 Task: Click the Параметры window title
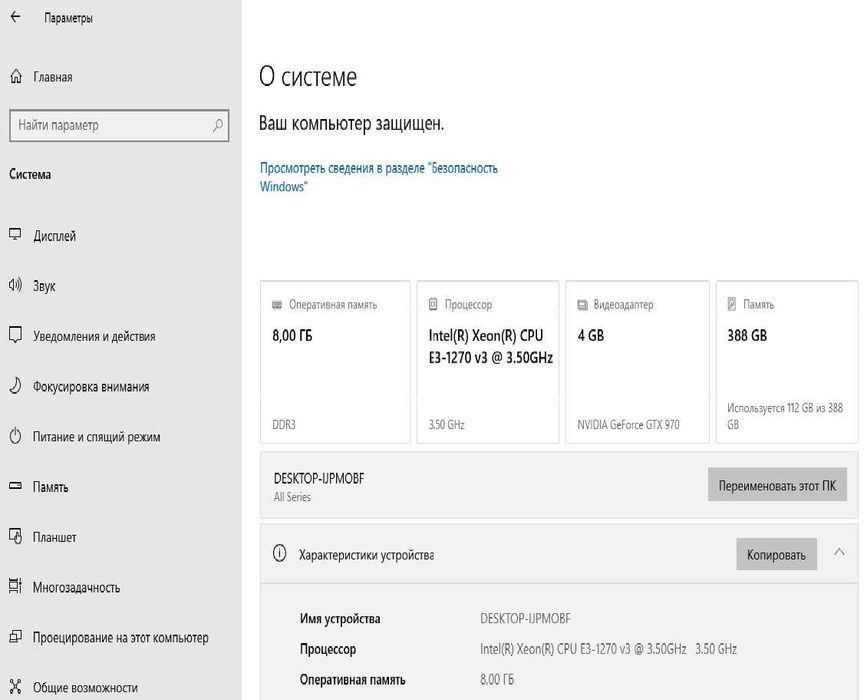[x=68, y=18]
